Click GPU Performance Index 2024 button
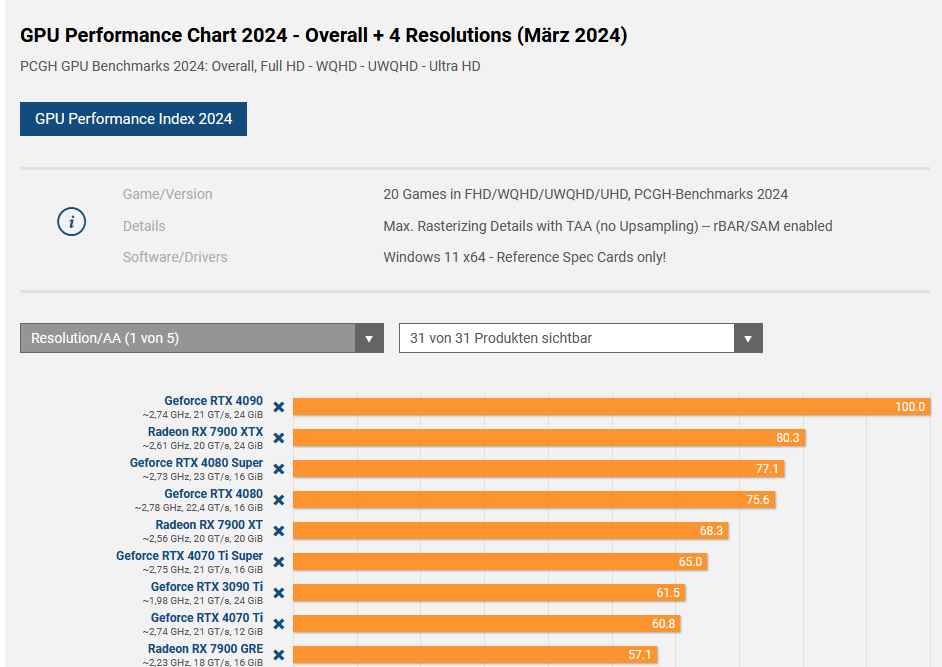The image size is (942, 667). pos(133,119)
